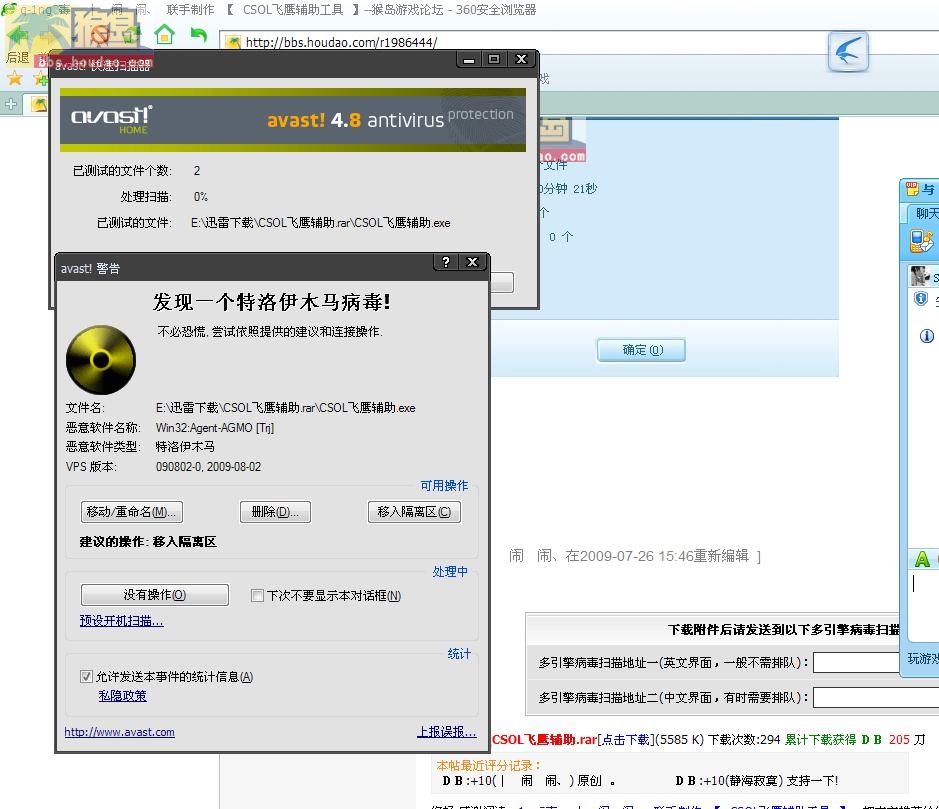Click the 没有操作(O) button
Viewport: 939px width, 809px height.
coord(155,595)
